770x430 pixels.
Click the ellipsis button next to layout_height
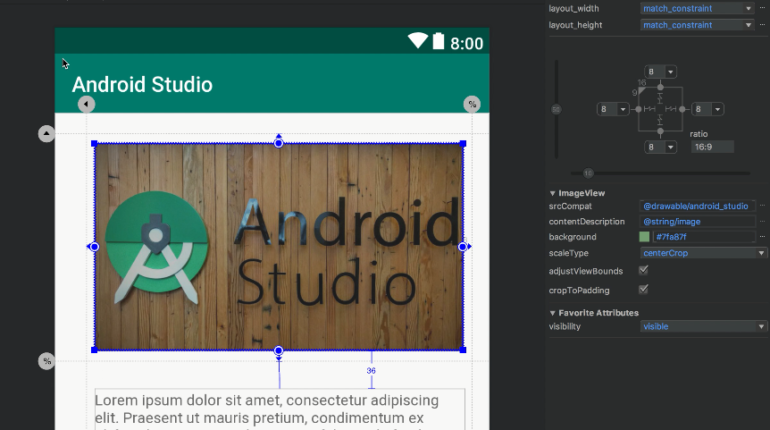click(763, 25)
